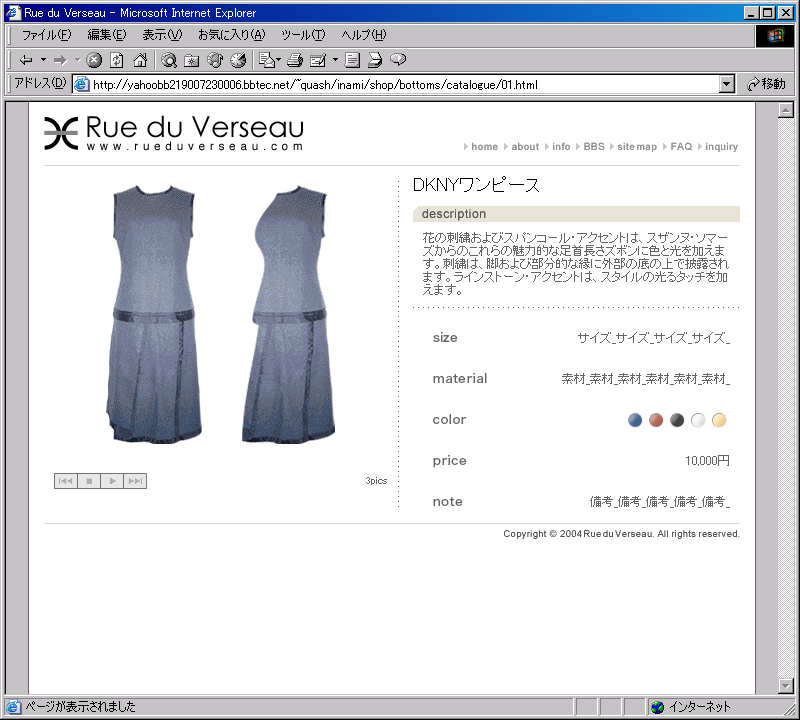800x720 pixels.
Task: Follow the inquiry navigation link
Action: [721, 146]
